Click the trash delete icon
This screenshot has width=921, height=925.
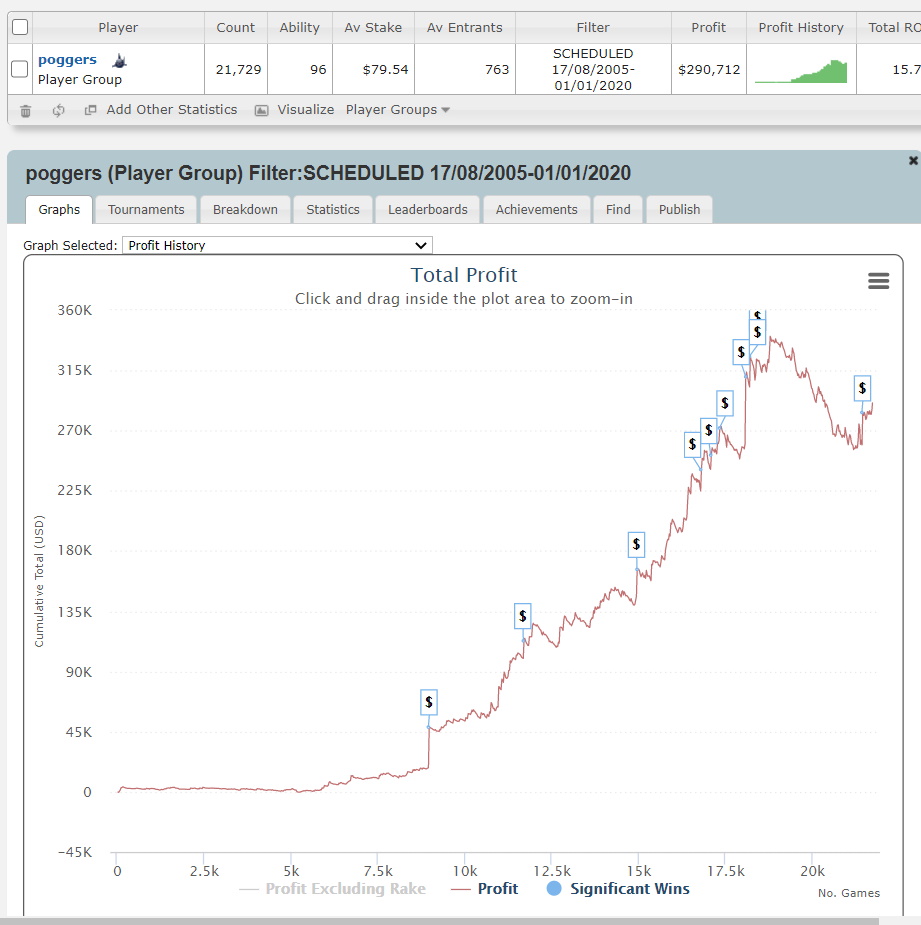(x=25, y=110)
